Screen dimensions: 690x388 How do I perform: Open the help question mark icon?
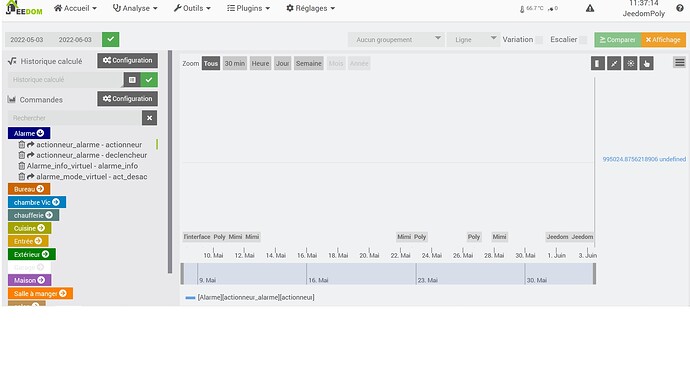pos(679,8)
